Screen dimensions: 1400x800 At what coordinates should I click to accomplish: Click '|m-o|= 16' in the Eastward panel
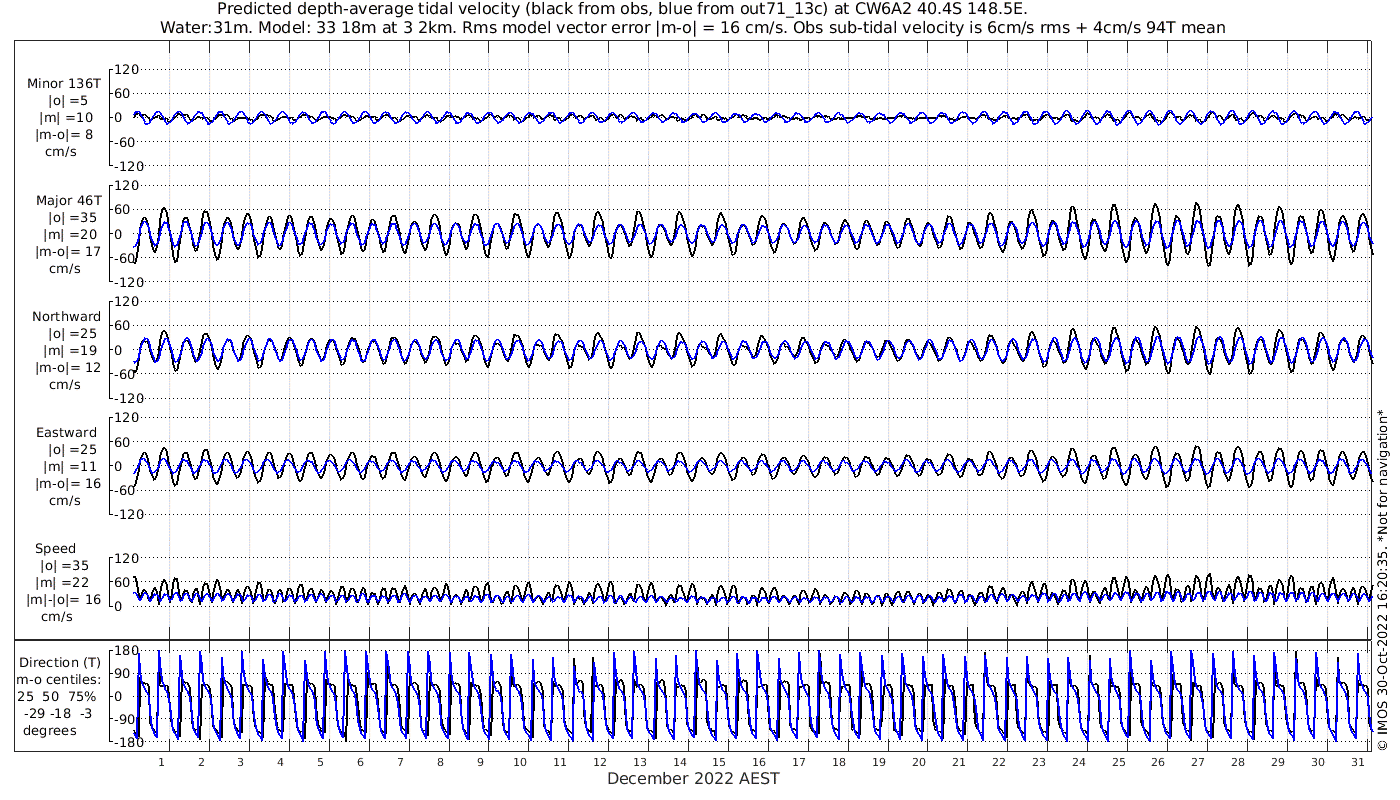click(x=68, y=484)
